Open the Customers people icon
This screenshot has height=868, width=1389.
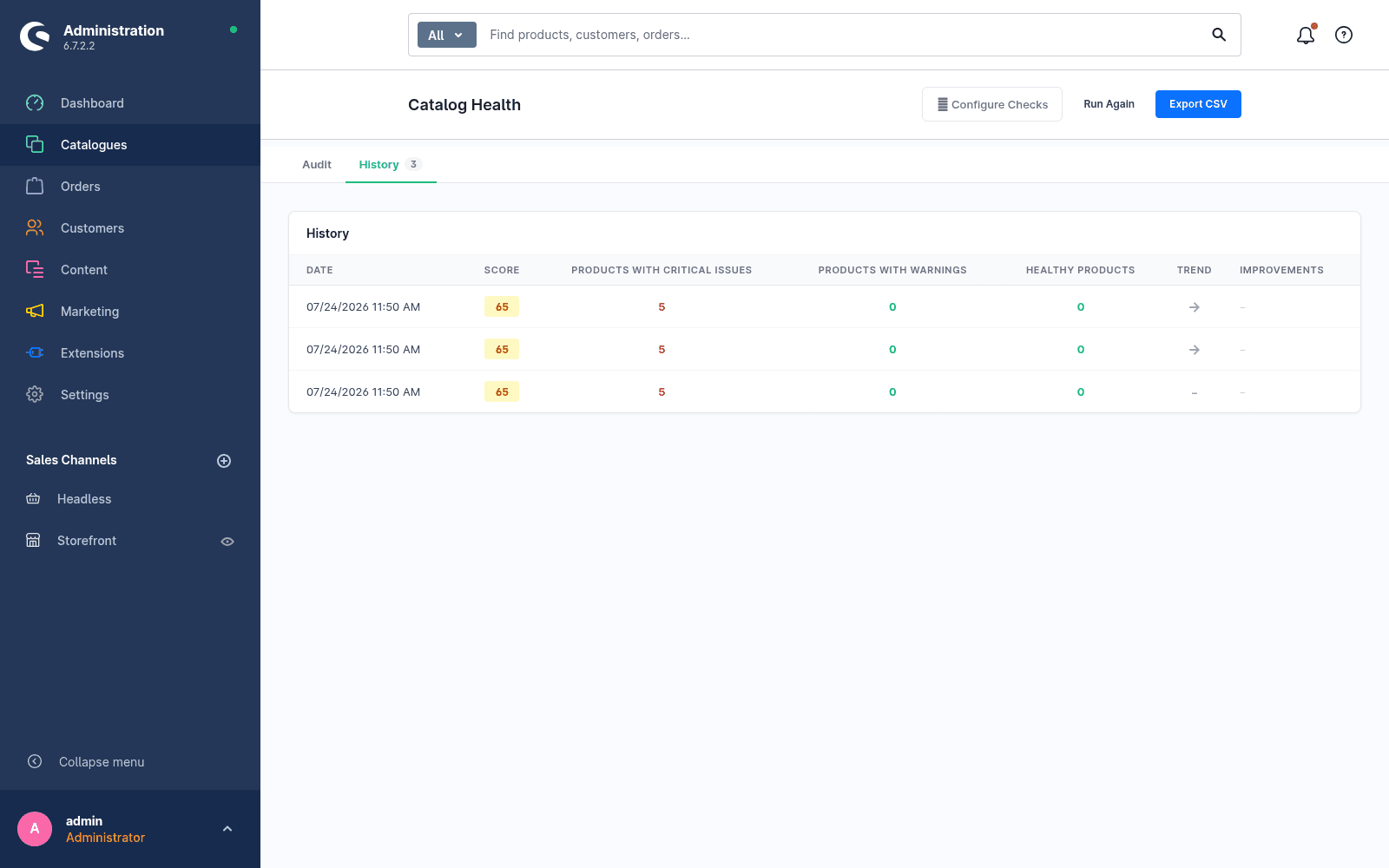coord(35,228)
